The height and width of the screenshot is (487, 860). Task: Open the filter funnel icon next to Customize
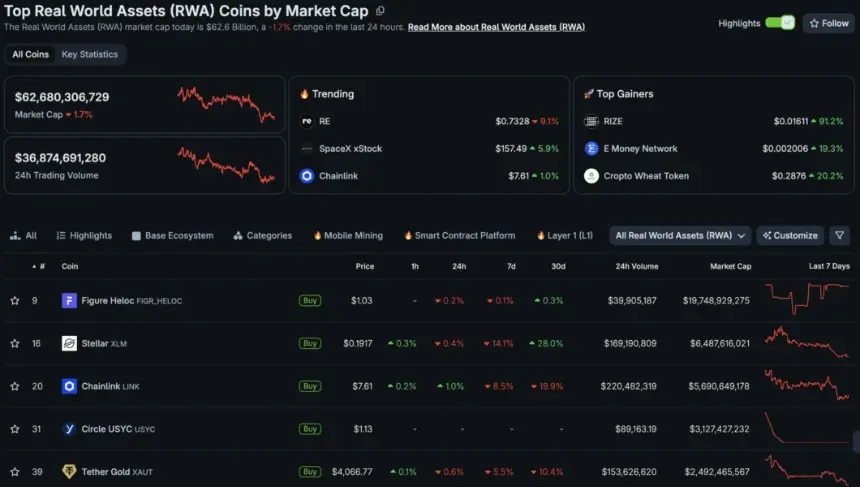(839, 235)
